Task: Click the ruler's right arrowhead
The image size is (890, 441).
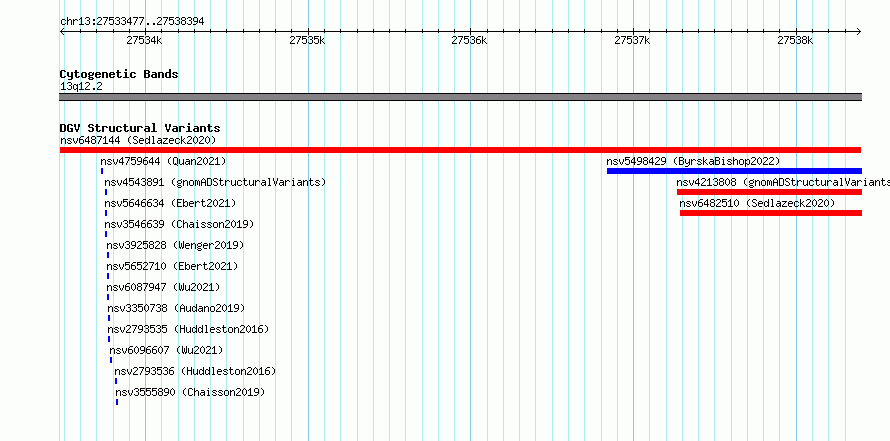Action: [x=859, y=31]
